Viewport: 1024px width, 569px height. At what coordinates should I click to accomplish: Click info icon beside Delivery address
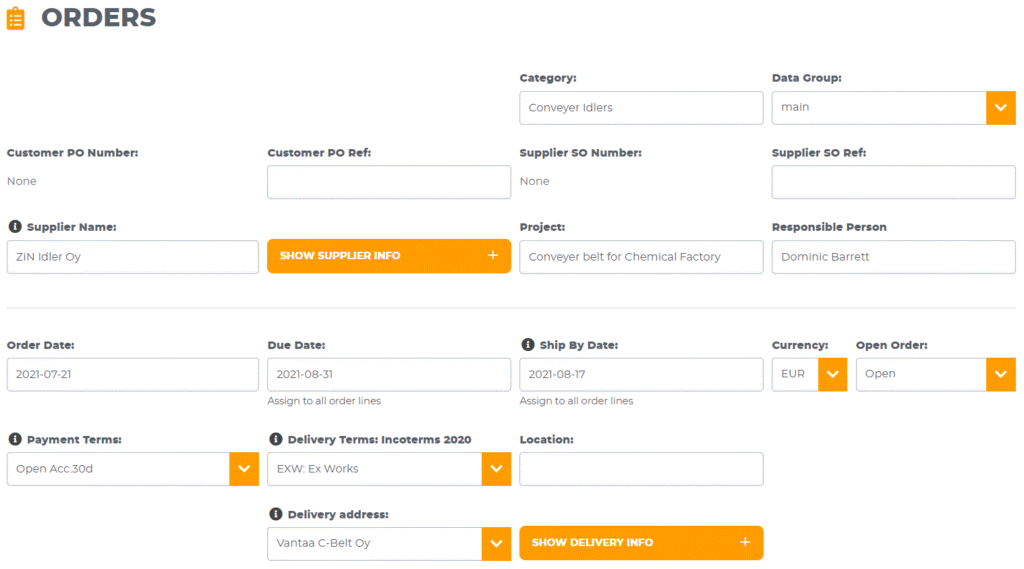click(x=275, y=514)
